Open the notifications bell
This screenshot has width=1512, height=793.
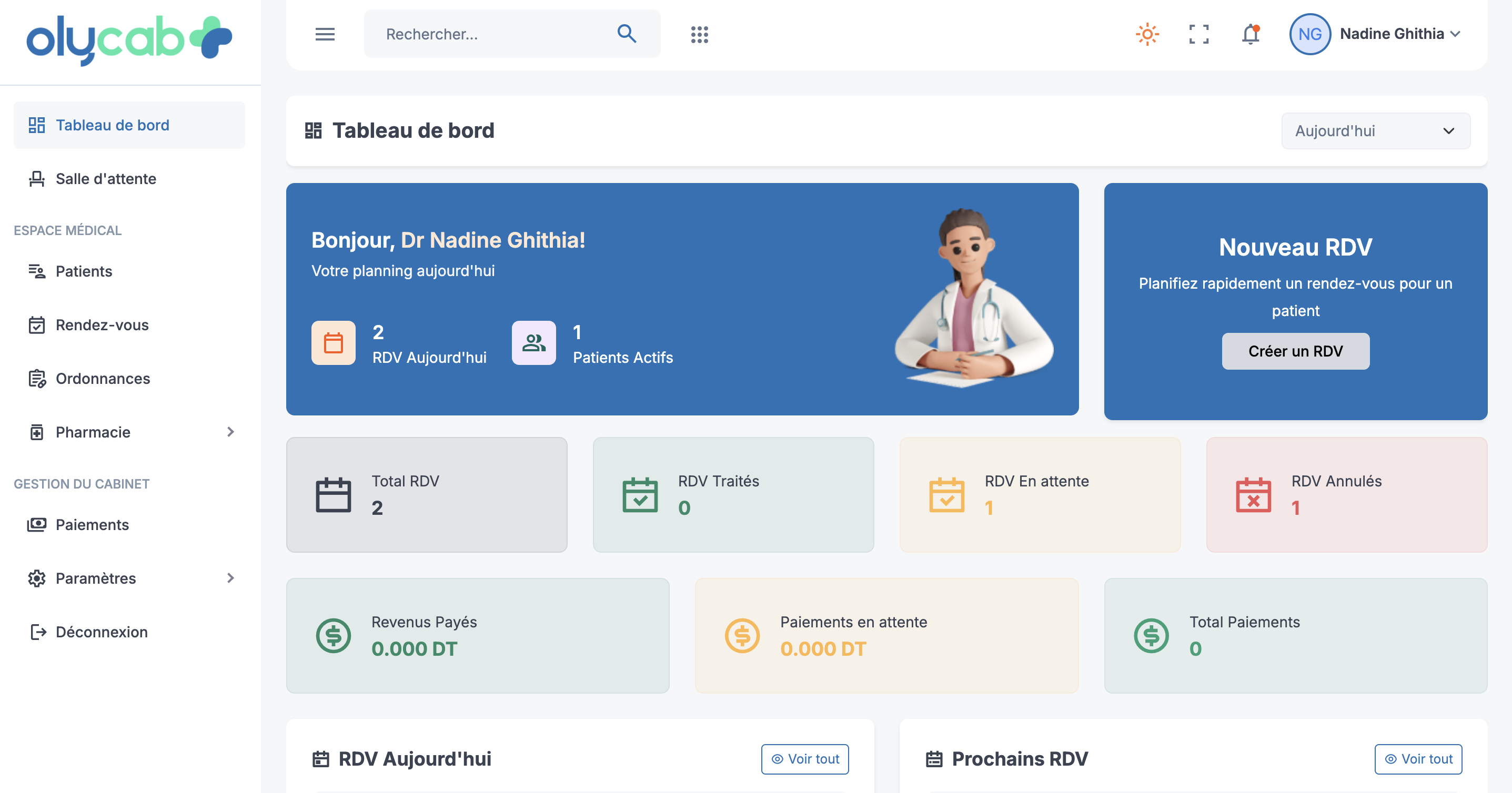tap(1250, 34)
